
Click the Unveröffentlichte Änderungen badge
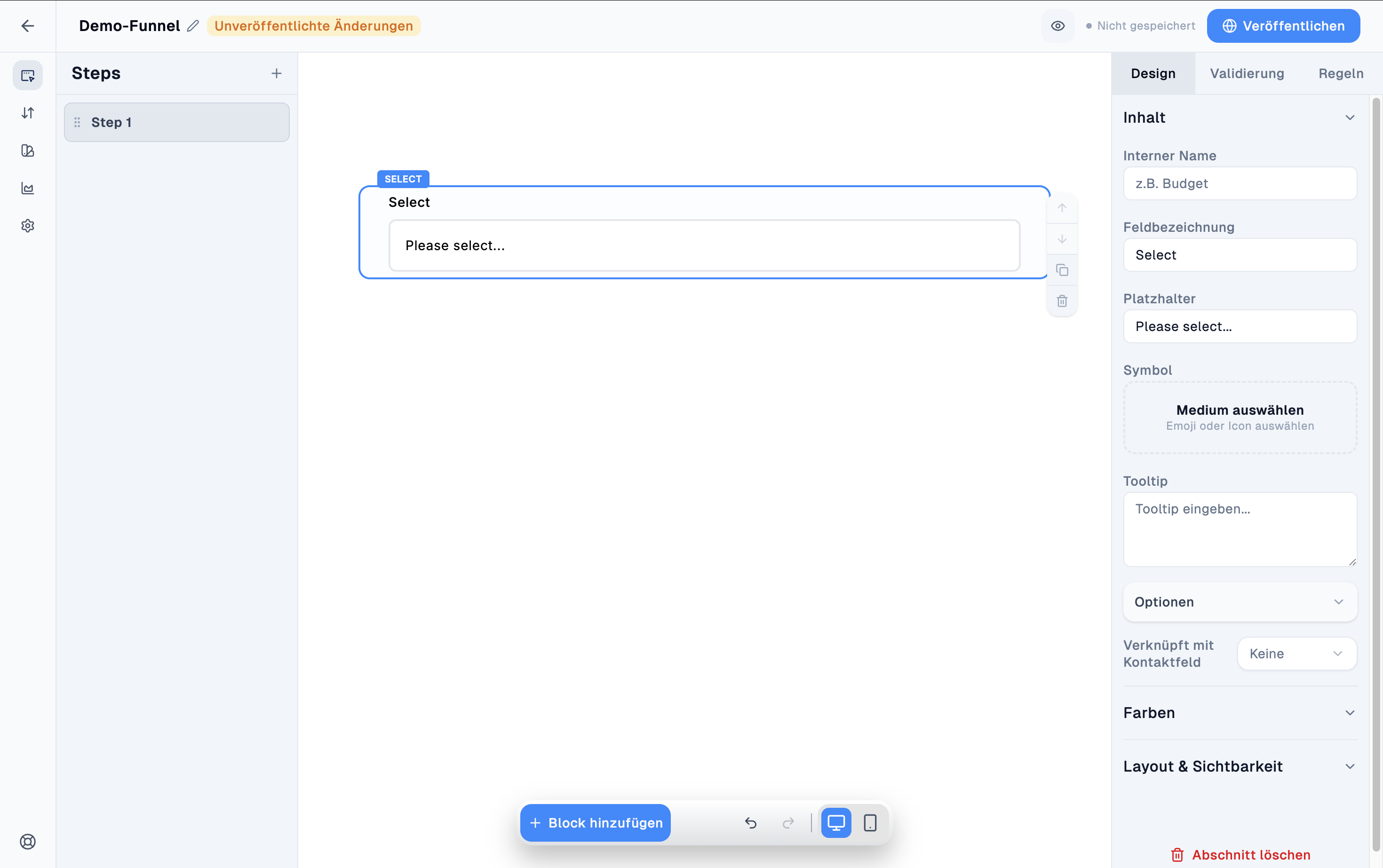(x=314, y=26)
